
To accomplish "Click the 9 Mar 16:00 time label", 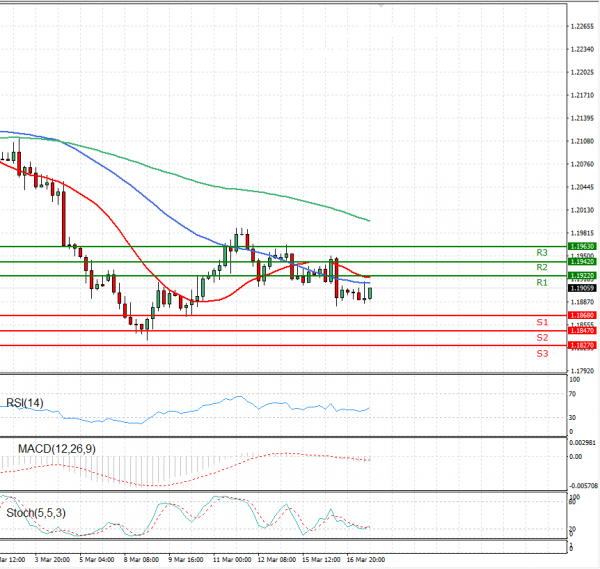I will pyautogui.click(x=186, y=560).
